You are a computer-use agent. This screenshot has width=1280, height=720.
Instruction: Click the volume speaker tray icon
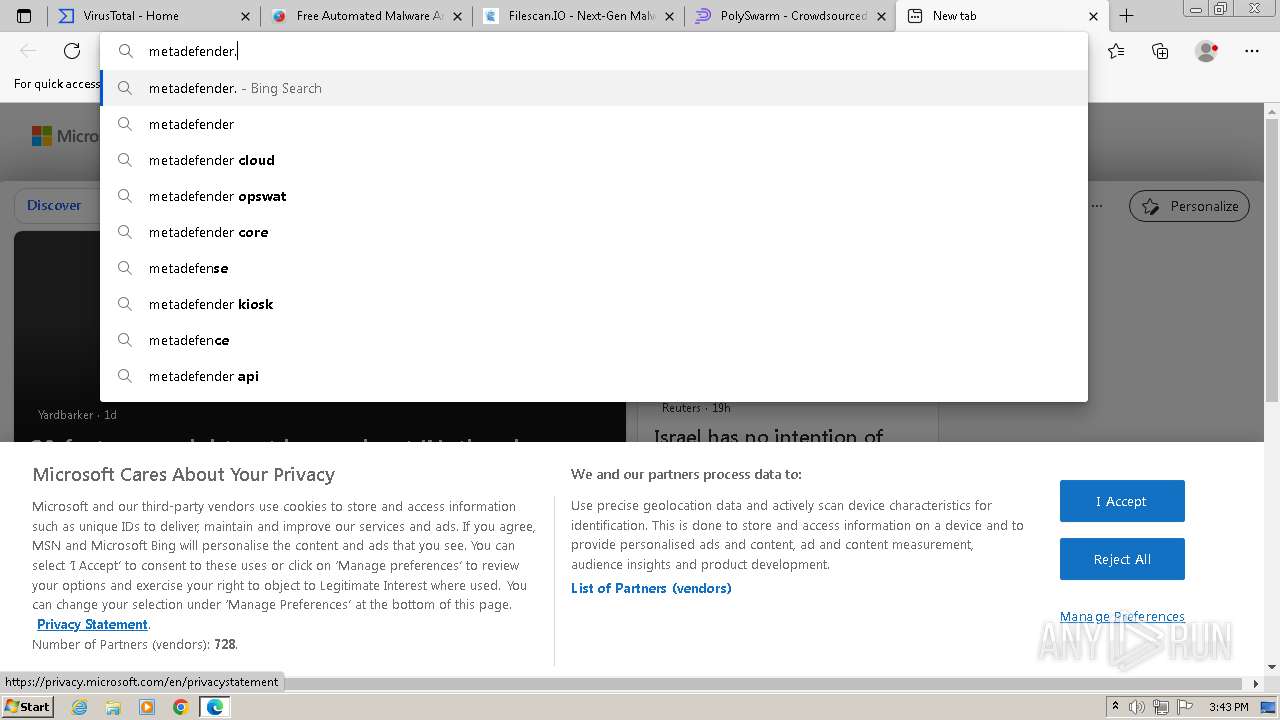[1137, 707]
